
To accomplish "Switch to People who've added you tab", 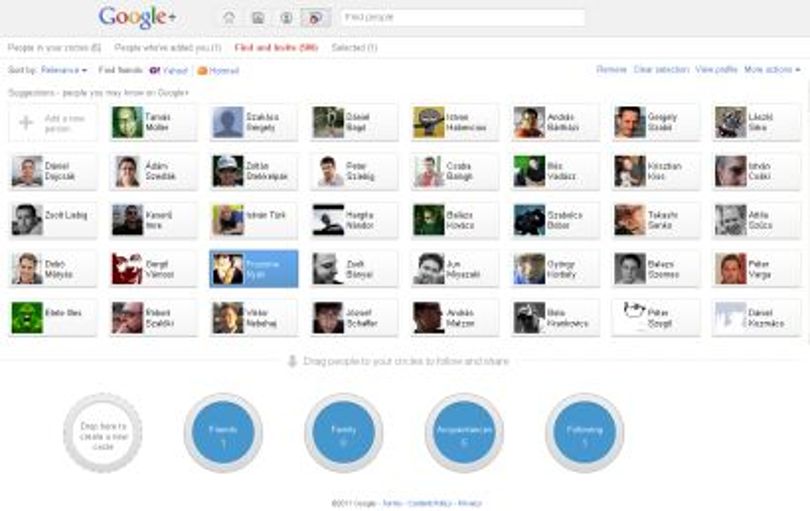I will click(x=168, y=48).
